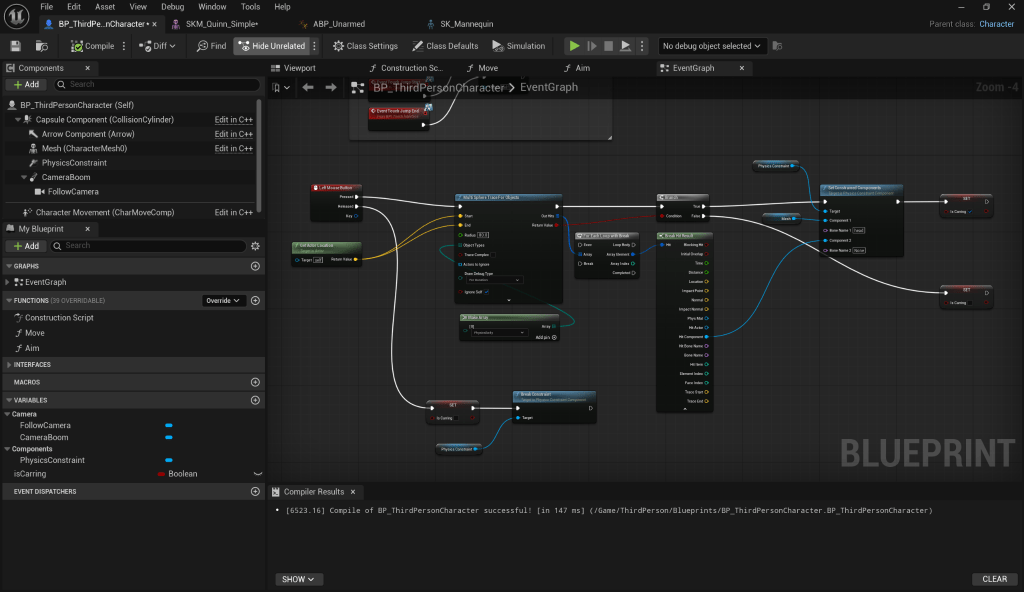Click the Components search field

click(150, 85)
